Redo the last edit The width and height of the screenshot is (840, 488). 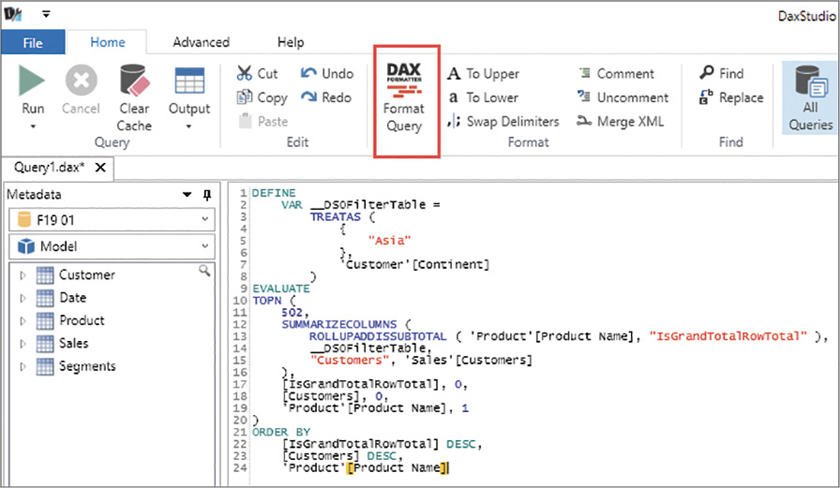point(326,97)
